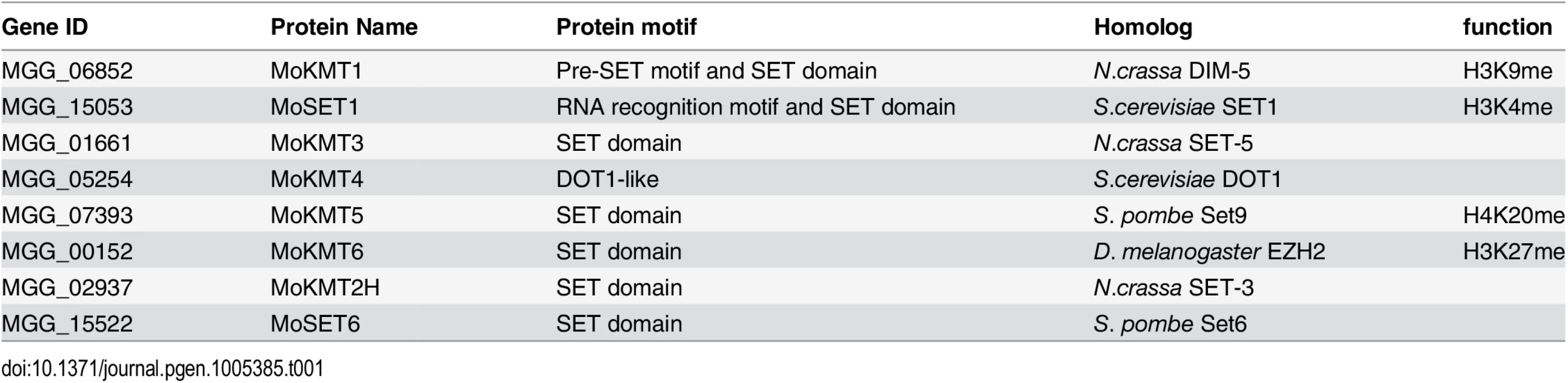Image resolution: width=1568 pixels, height=383 pixels.
Task: Select the H3K9me function entry
Action: pos(1507,71)
